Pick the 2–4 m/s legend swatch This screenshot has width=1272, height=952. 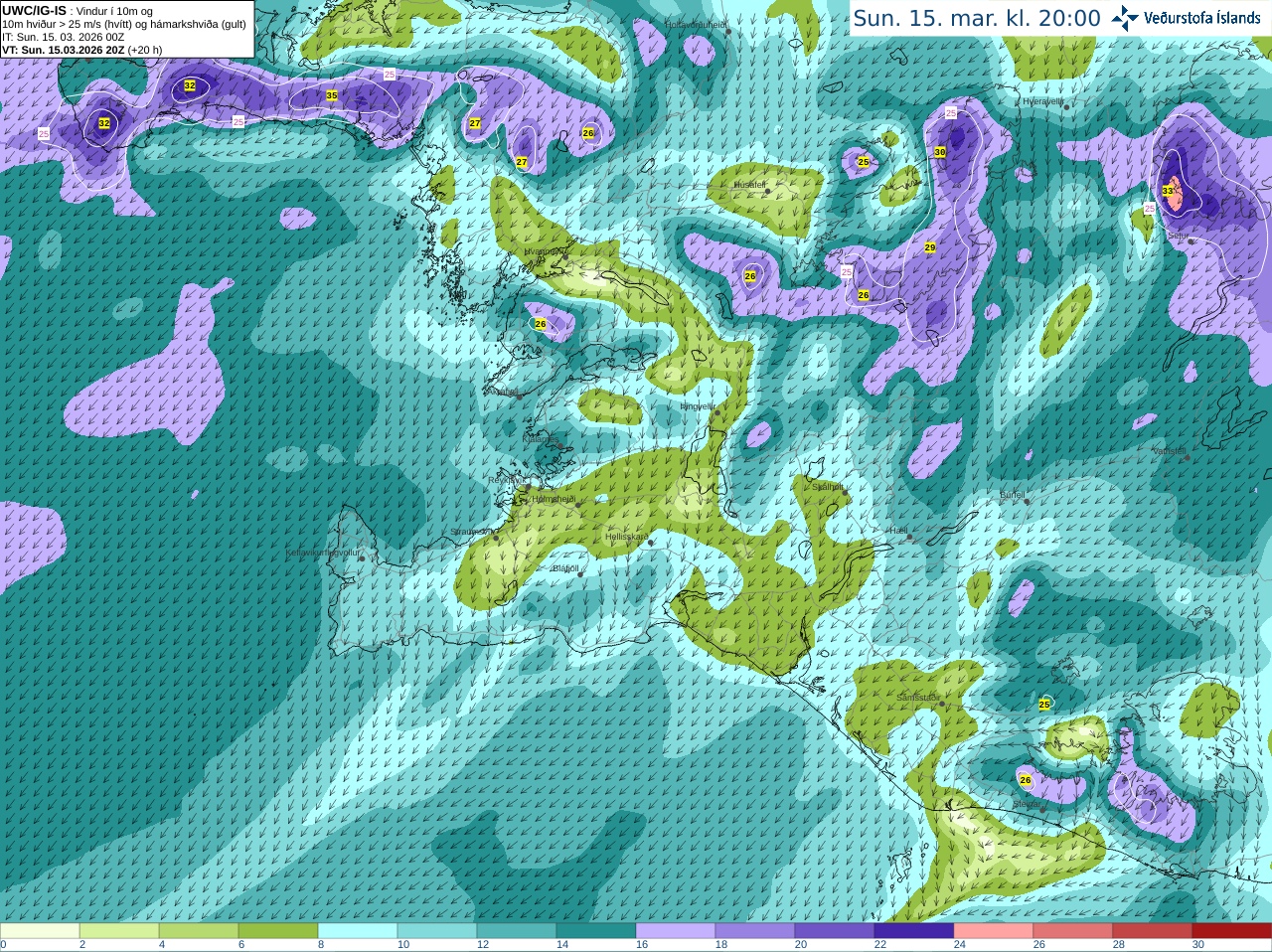[x=119, y=931]
